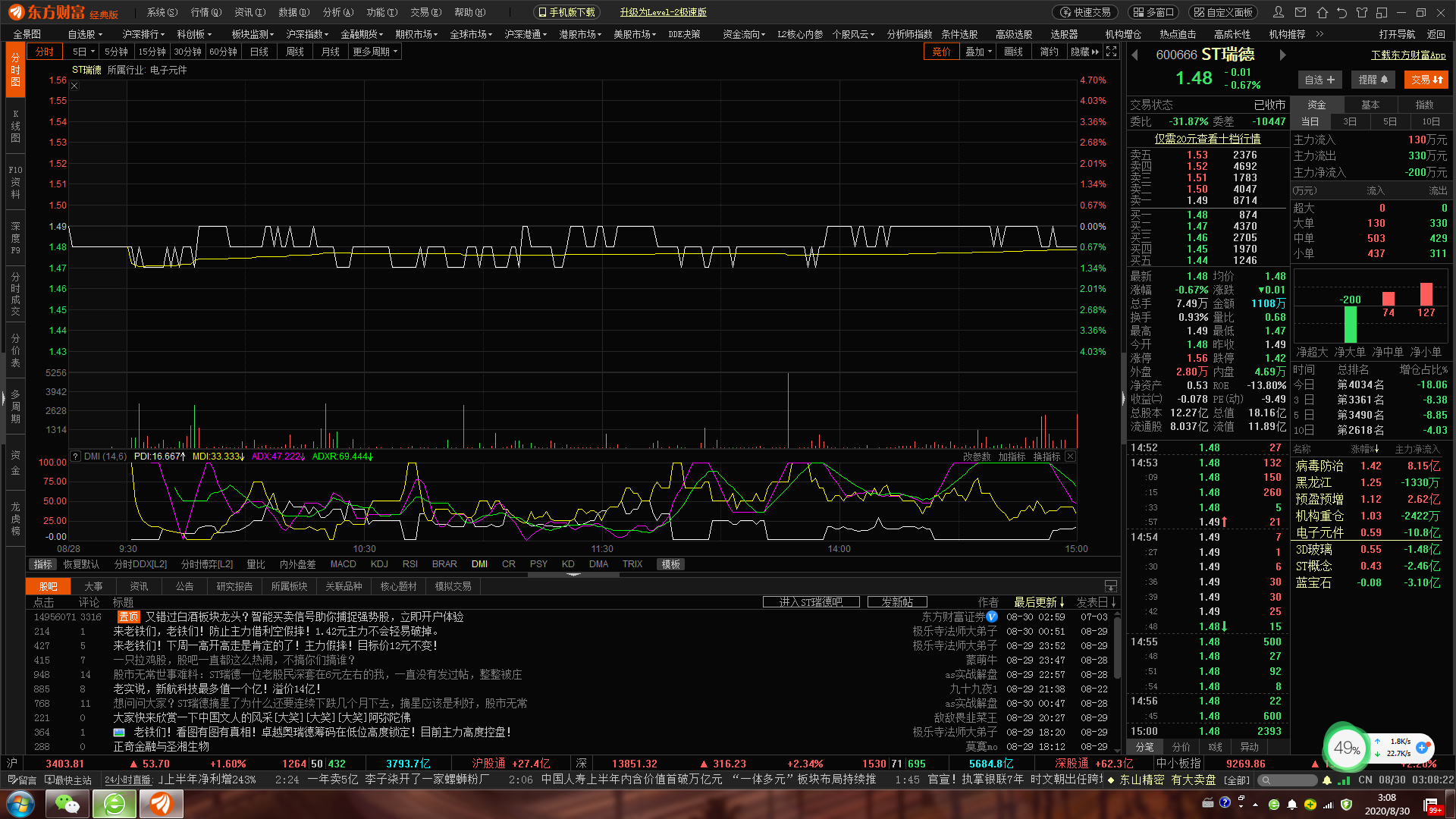Image resolution: width=1456 pixels, height=819 pixels.
Task: Go to previous stock arrow
Action: [x=1135, y=55]
